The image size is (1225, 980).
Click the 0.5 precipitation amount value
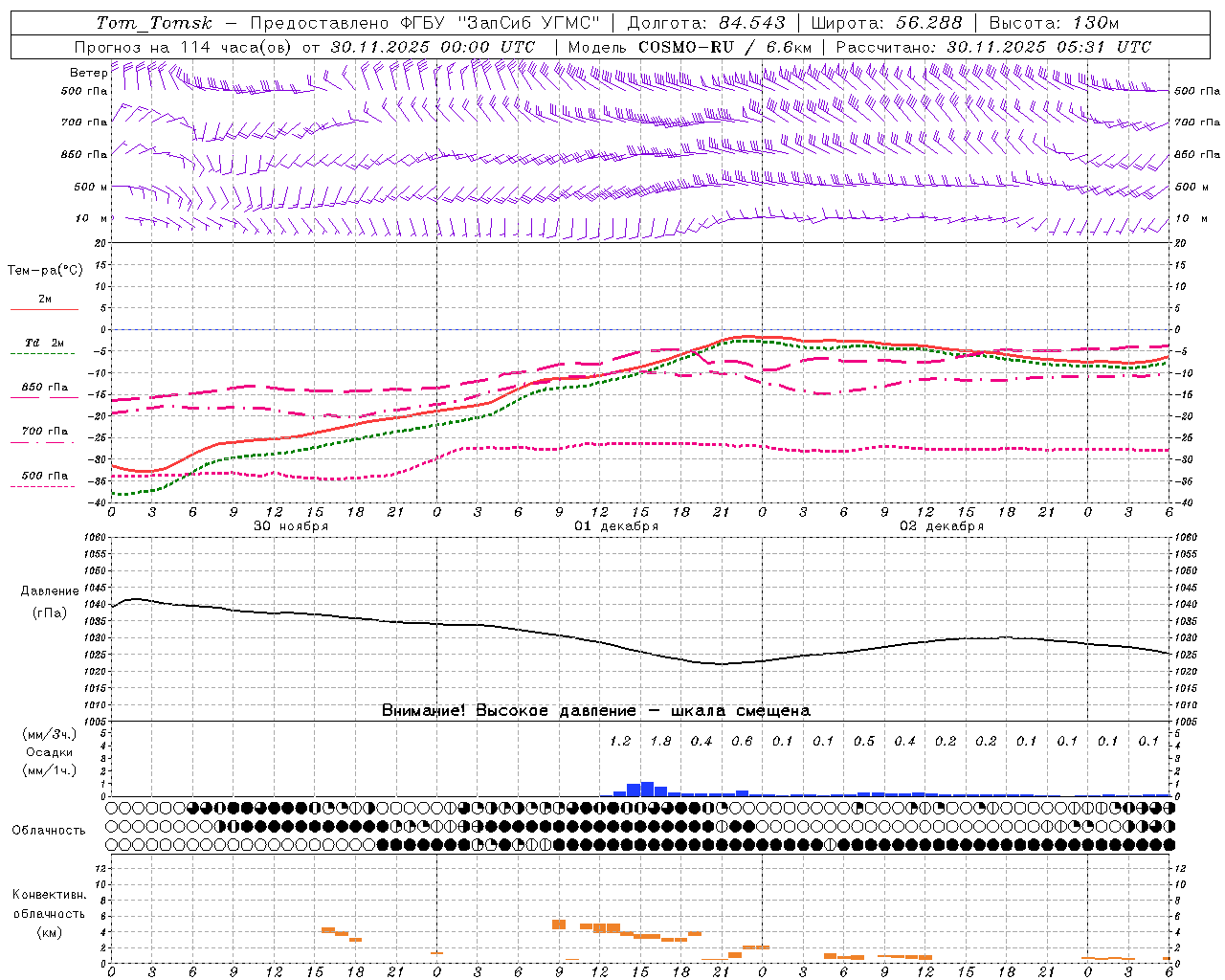(x=864, y=741)
